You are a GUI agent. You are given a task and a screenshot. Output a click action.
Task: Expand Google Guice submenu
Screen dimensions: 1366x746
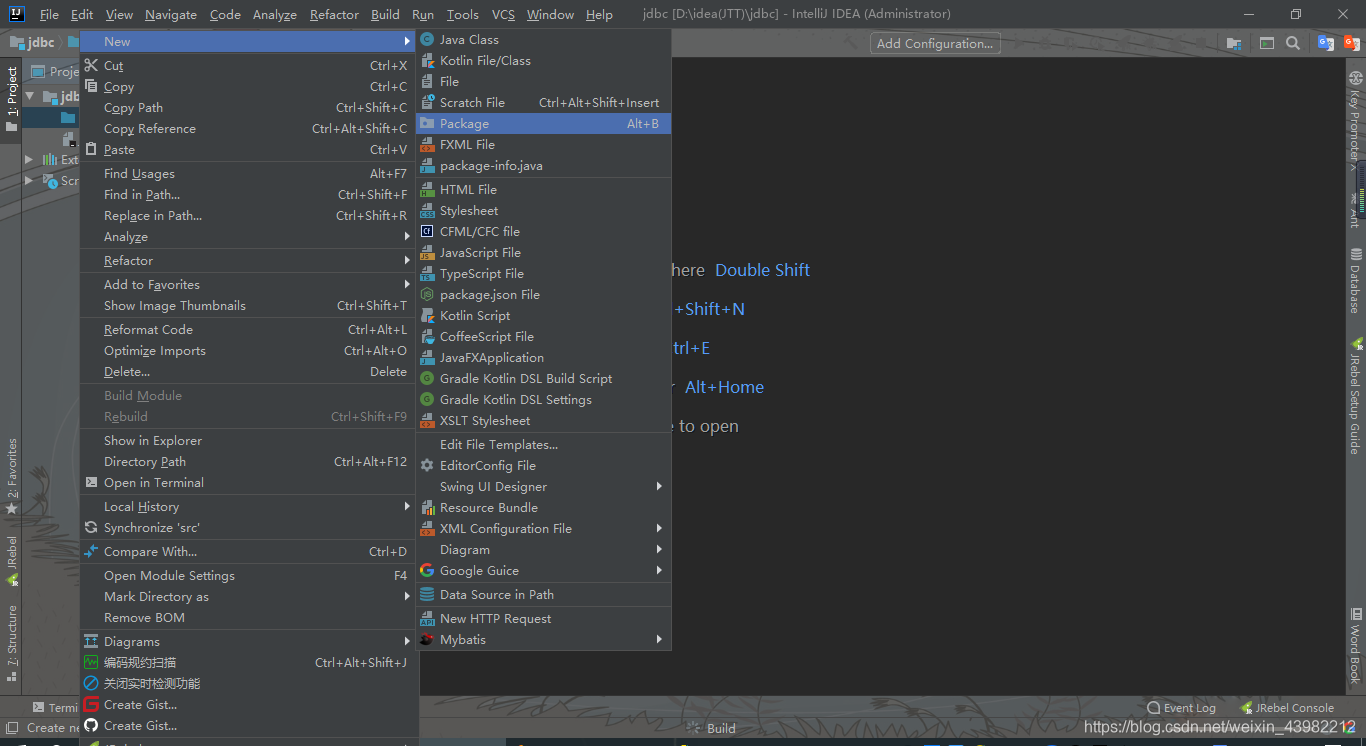point(543,570)
